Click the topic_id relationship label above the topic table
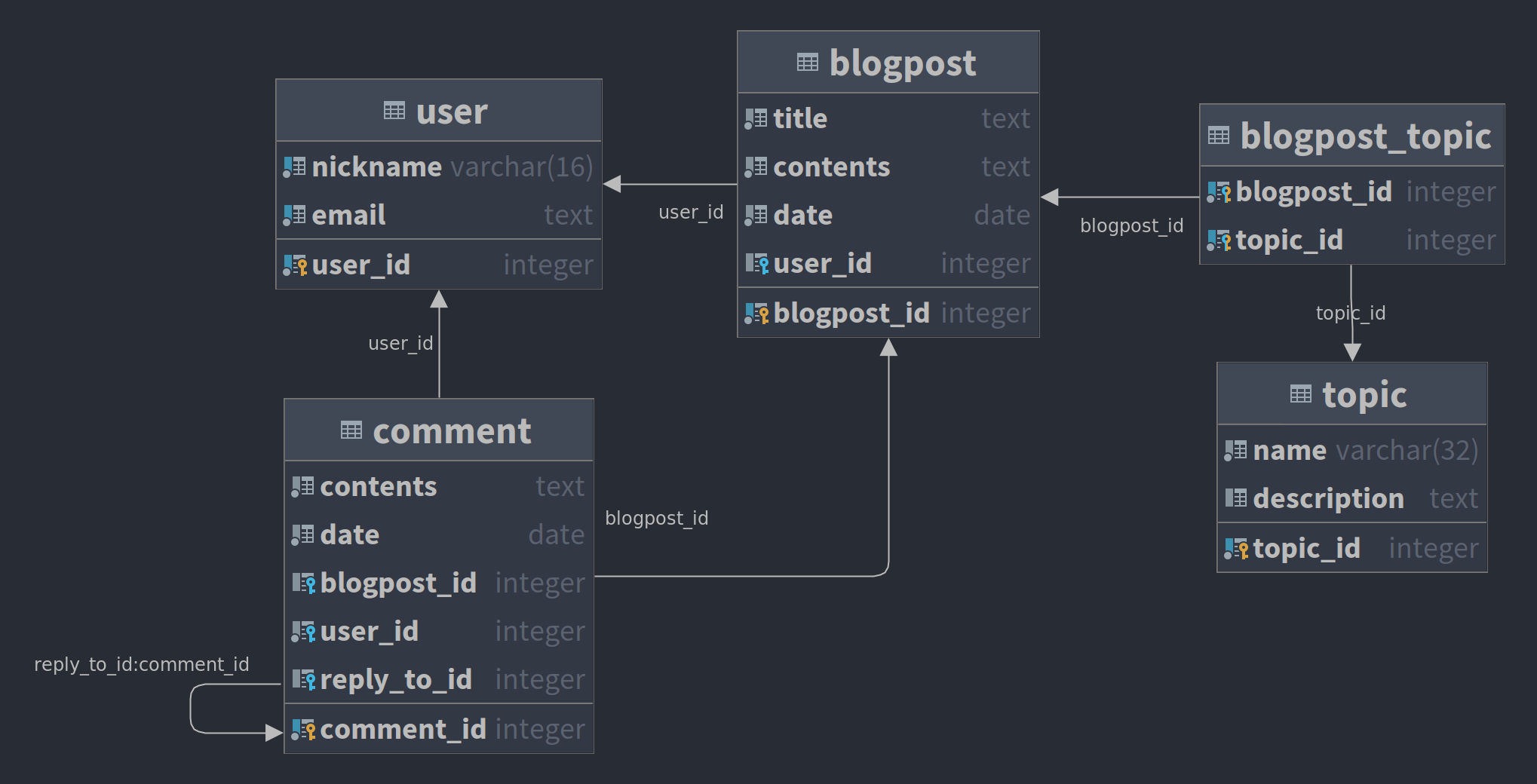Image resolution: width=1537 pixels, height=784 pixels. tap(1351, 313)
